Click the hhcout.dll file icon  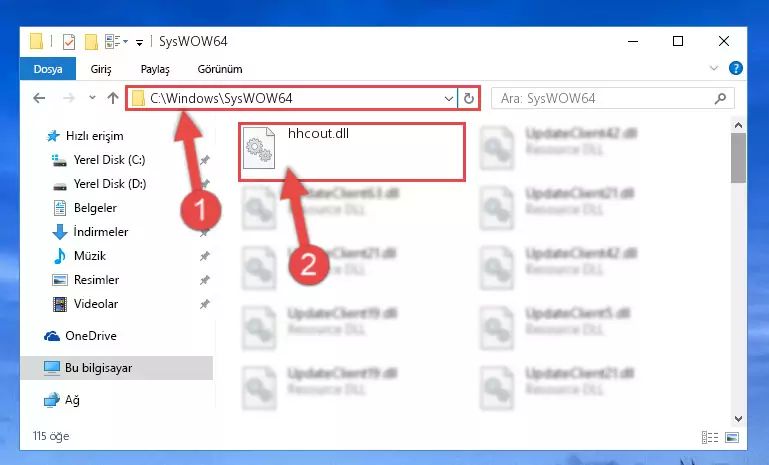[x=259, y=148]
